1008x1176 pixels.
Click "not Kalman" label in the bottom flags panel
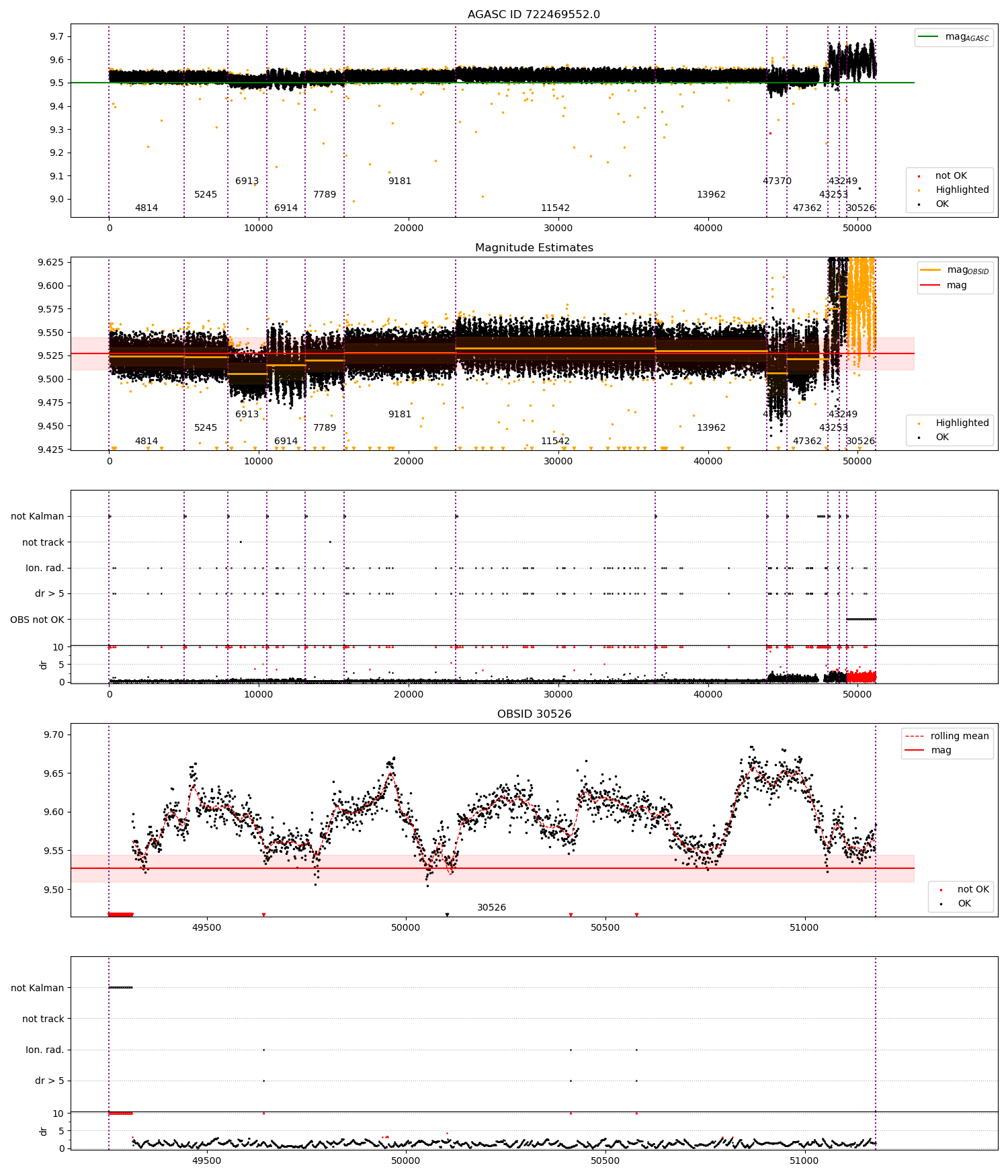click(x=38, y=988)
